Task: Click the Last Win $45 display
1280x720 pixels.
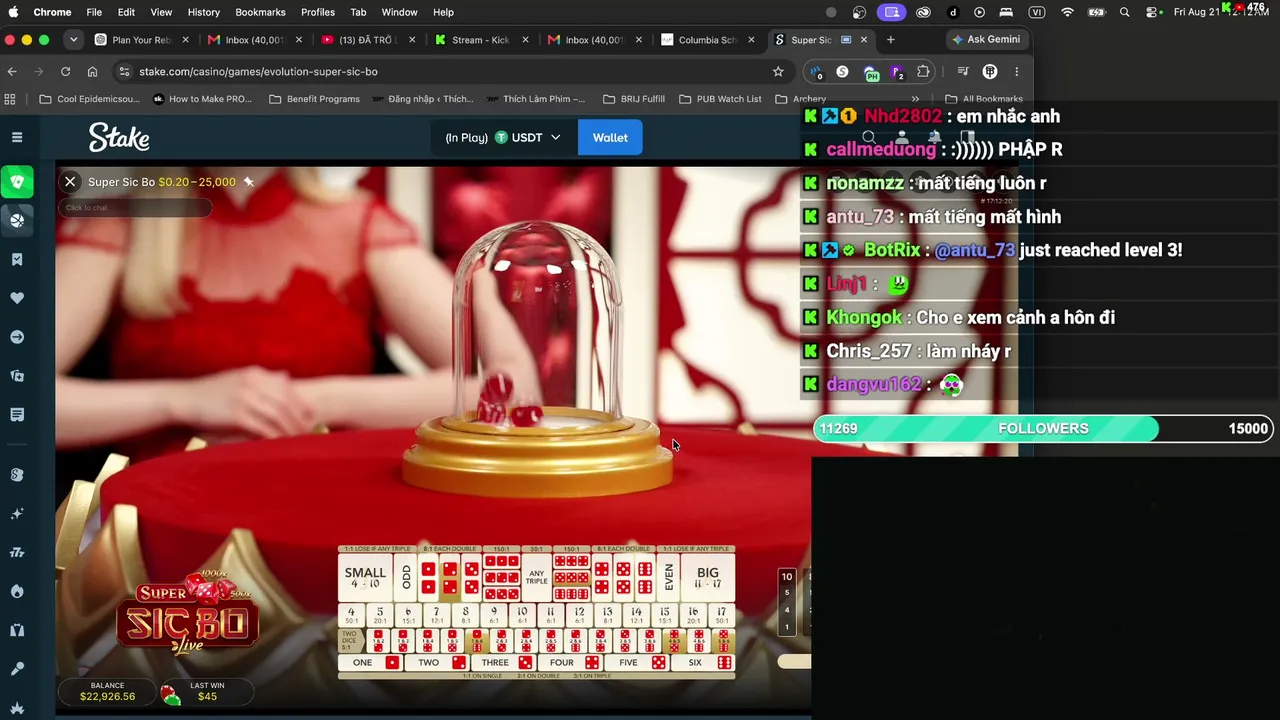Action: pos(207,692)
